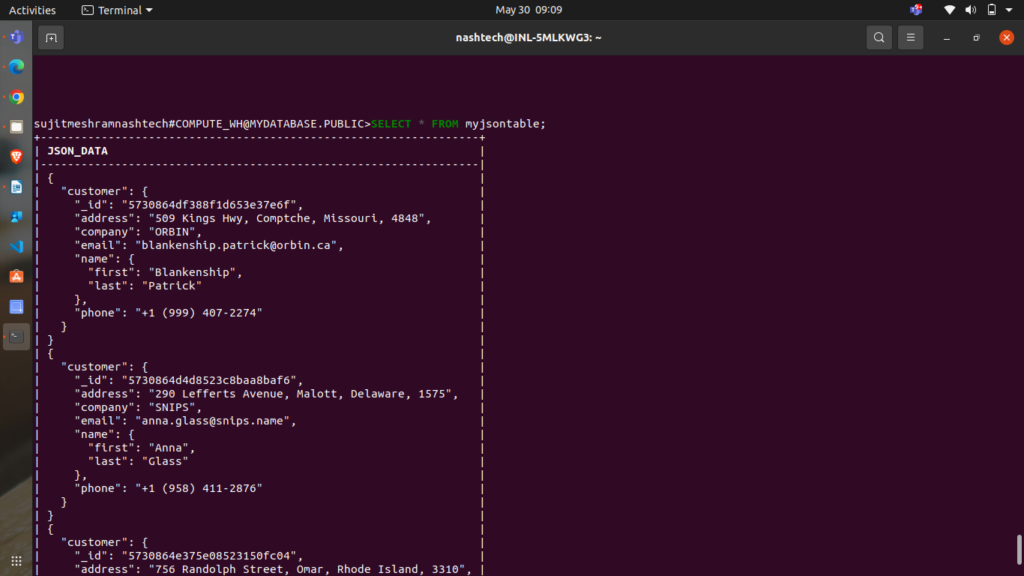Image resolution: width=1024 pixels, height=576 pixels.
Task: Click the Teams tray notification icon
Action: (x=916, y=10)
